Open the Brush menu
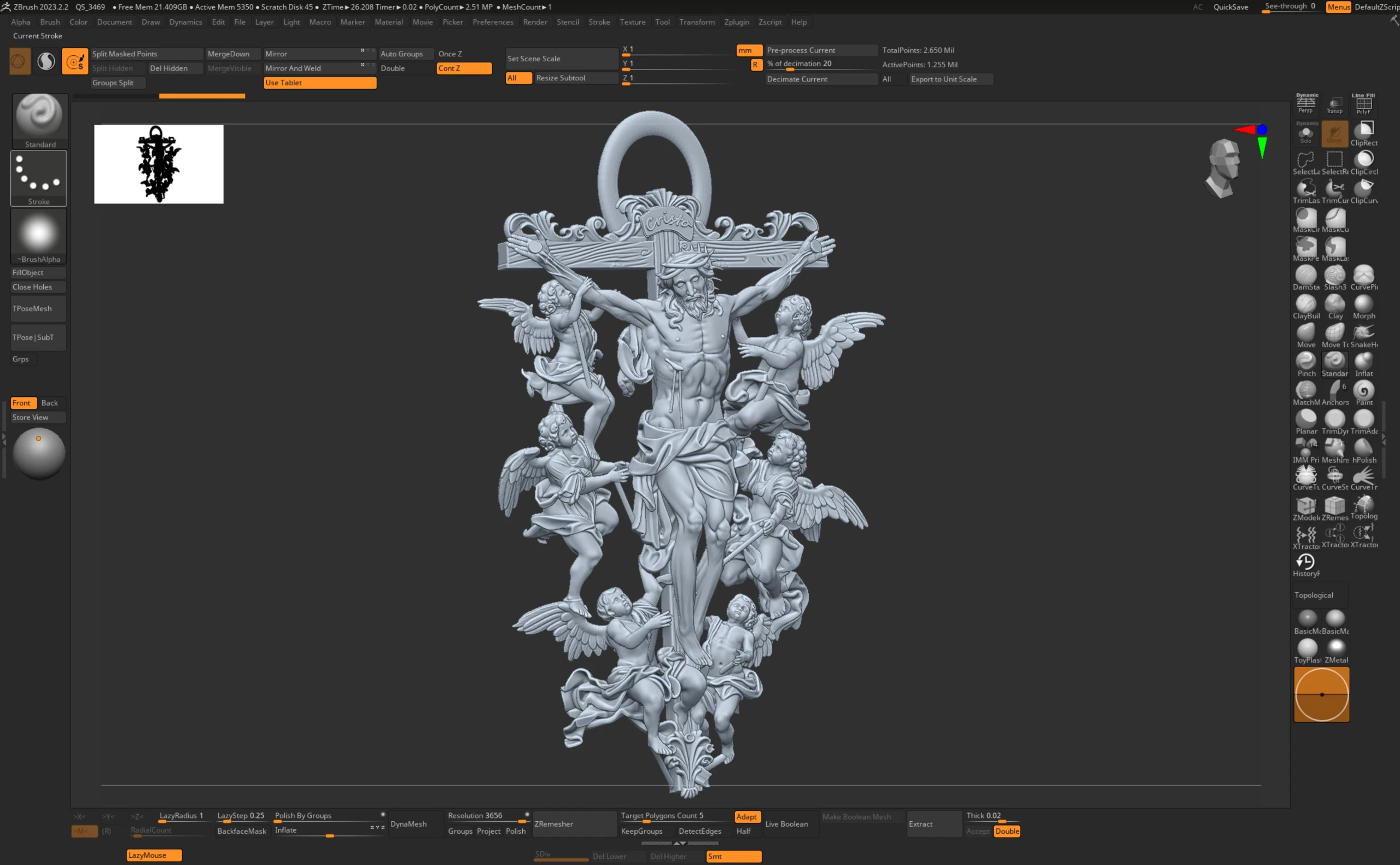The height and width of the screenshot is (865, 1400). click(x=50, y=22)
